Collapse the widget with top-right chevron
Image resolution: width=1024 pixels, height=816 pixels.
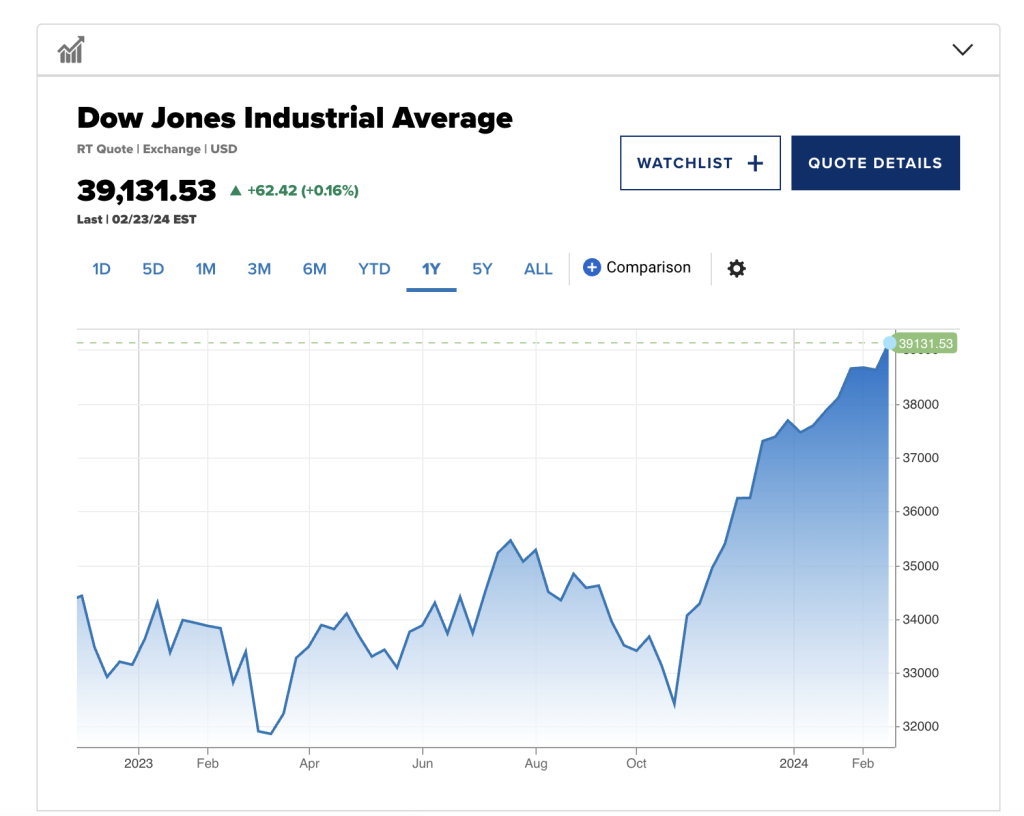(x=963, y=50)
